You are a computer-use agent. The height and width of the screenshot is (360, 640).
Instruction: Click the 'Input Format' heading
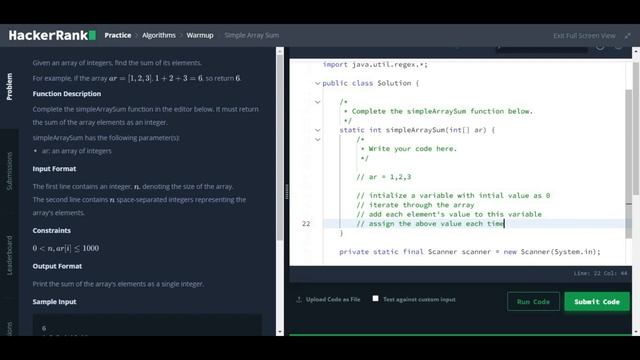click(x=54, y=169)
